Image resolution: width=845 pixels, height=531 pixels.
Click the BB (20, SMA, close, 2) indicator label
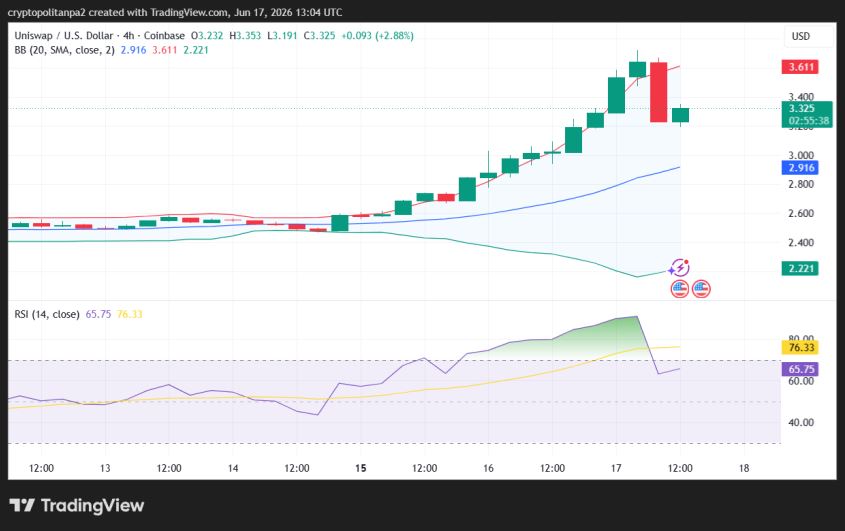click(64, 50)
